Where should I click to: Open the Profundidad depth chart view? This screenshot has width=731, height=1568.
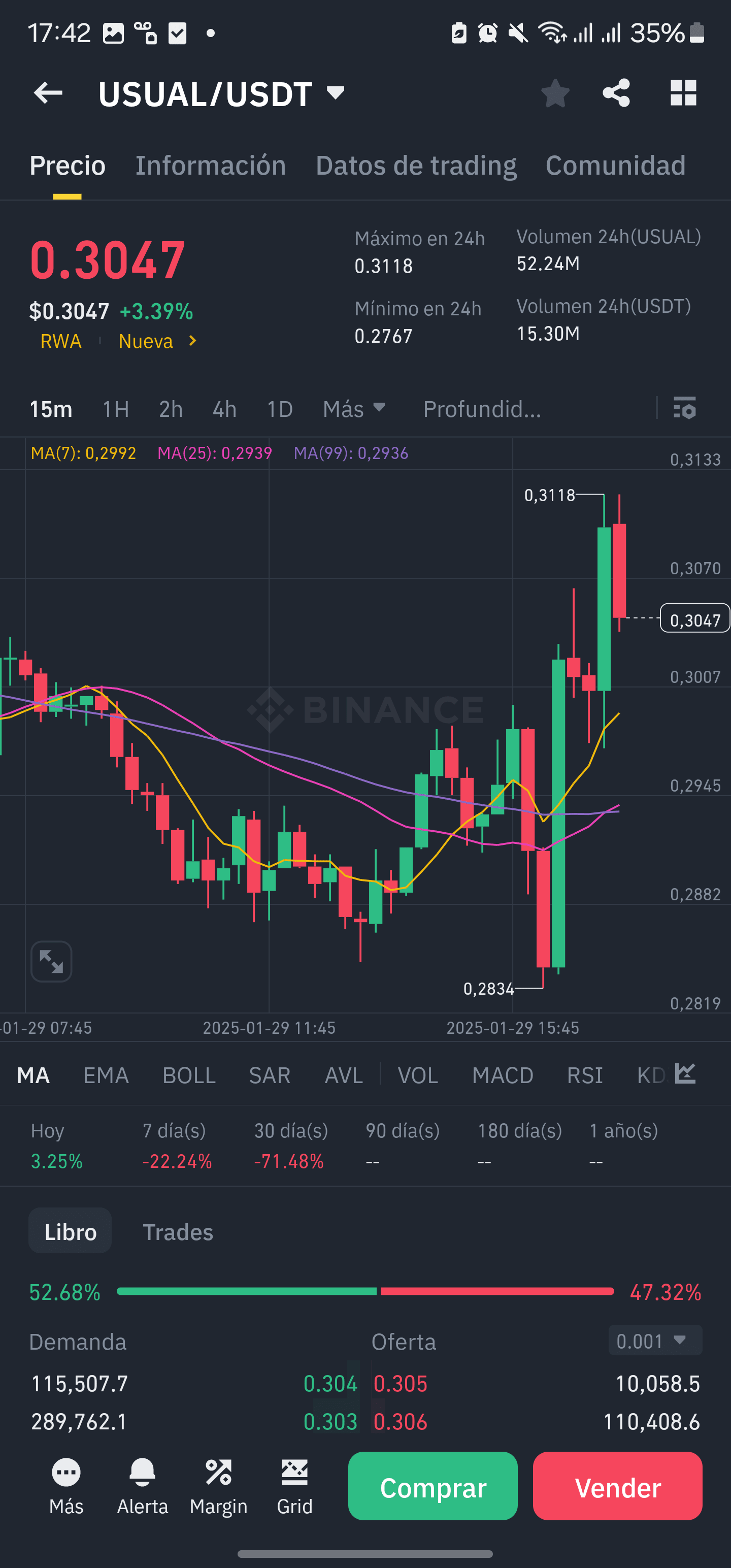click(x=482, y=409)
